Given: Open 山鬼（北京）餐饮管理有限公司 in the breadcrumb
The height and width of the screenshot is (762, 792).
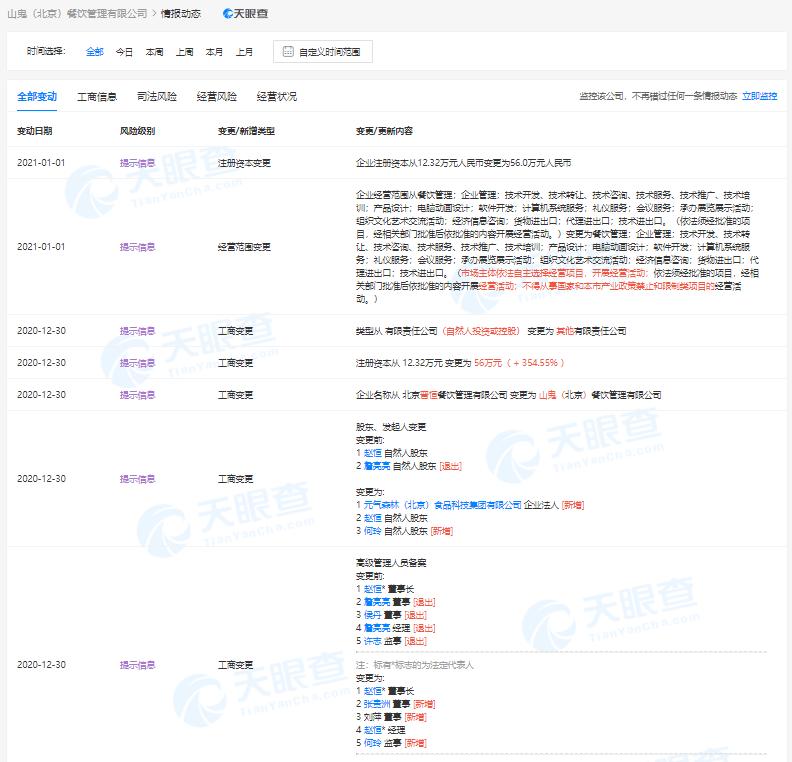Looking at the screenshot, I should tap(76, 14).
